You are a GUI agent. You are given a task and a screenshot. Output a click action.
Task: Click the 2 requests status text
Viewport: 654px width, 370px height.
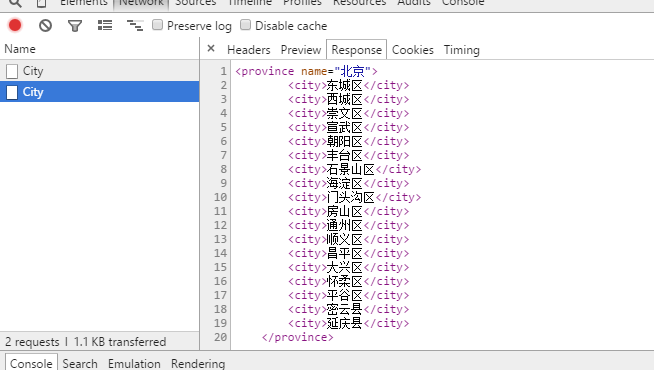[x=32, y=342]
